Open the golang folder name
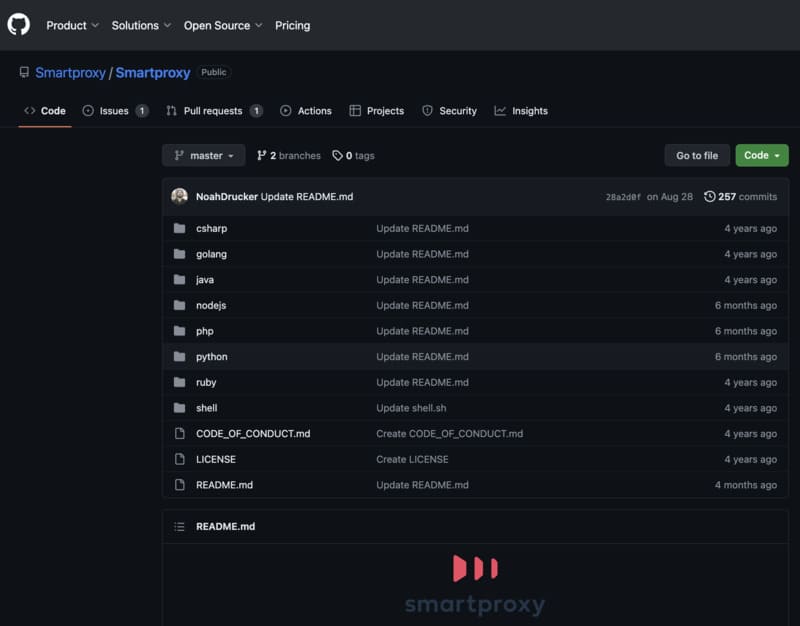The width and height of the screenshot is (800, 626). point(211,254)
